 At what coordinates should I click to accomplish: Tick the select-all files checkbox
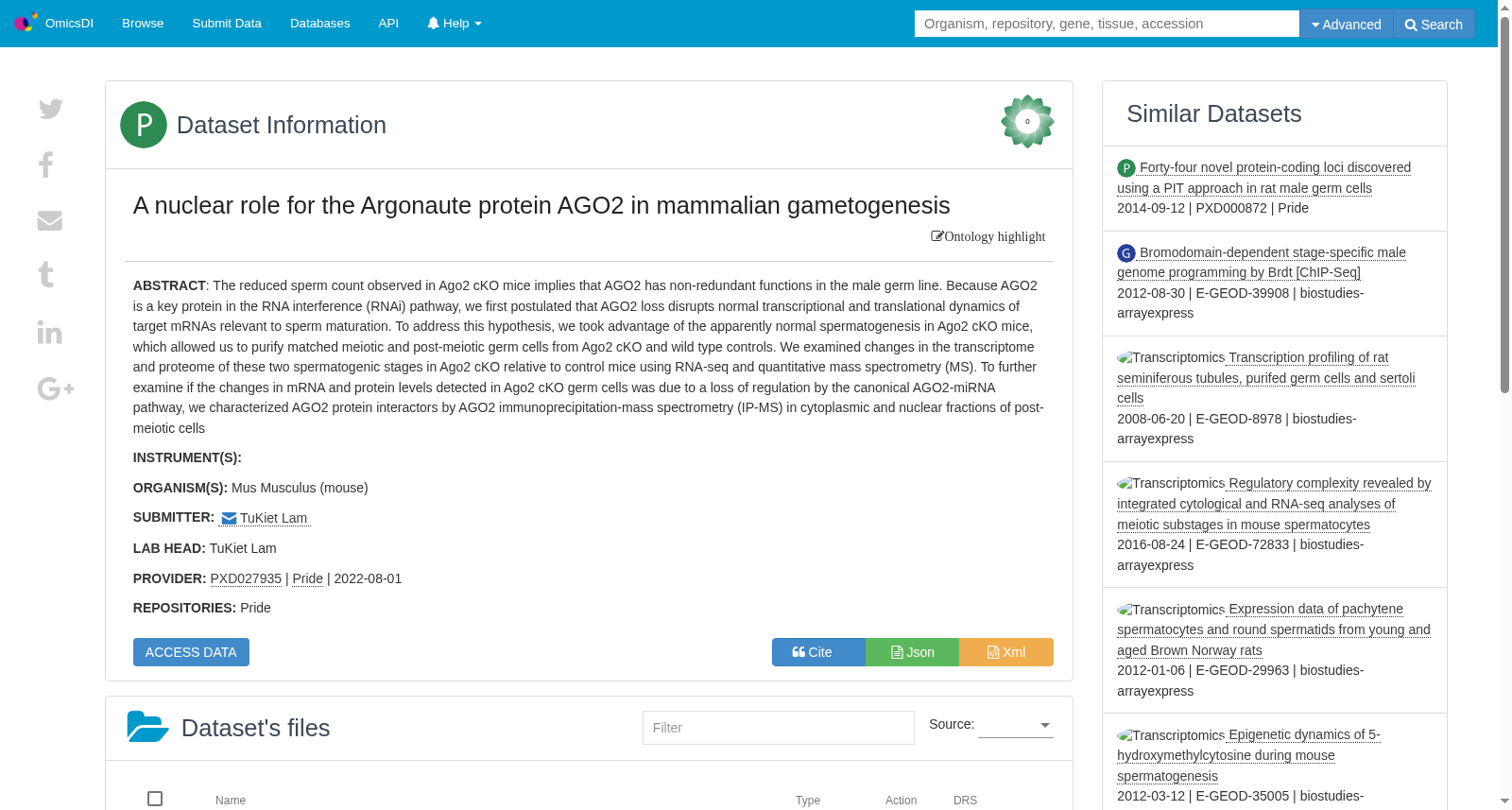click(x=155, y=799)
